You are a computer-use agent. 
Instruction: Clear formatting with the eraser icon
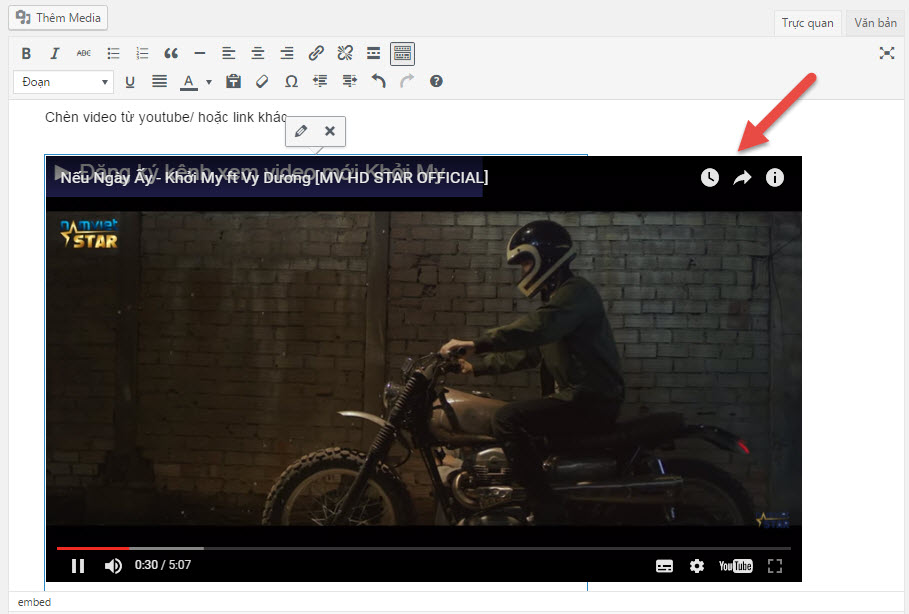261,81
